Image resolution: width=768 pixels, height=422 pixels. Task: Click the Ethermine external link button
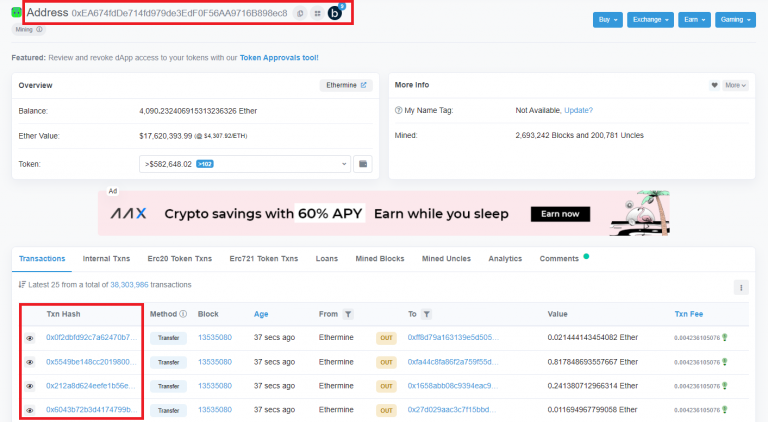[x=346, y=86]
